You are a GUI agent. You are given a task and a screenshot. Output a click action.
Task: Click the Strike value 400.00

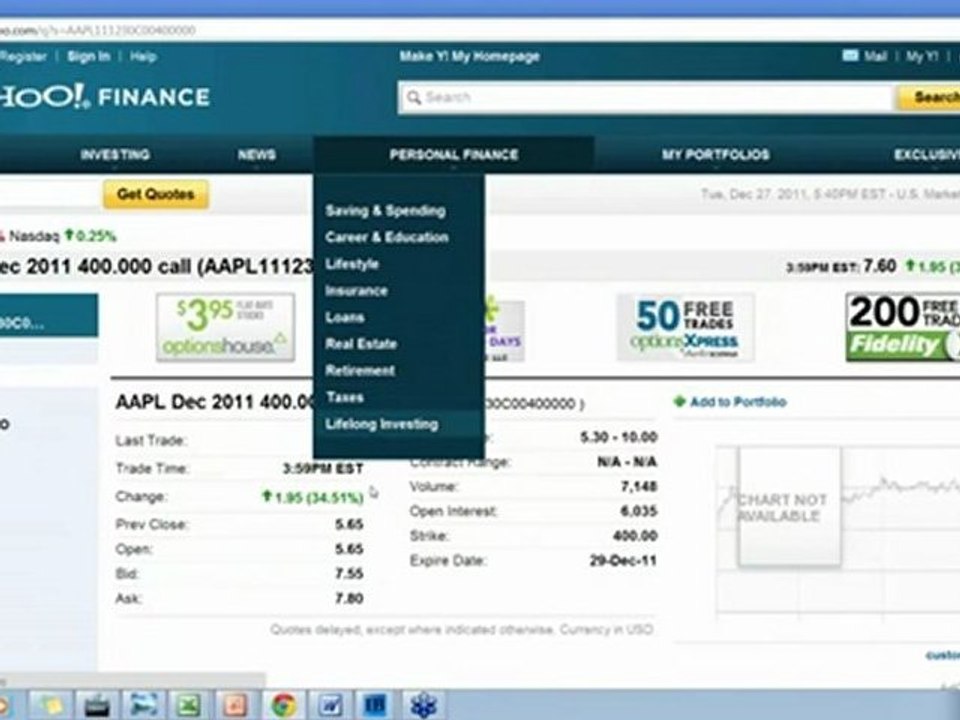tap(635, 536)
